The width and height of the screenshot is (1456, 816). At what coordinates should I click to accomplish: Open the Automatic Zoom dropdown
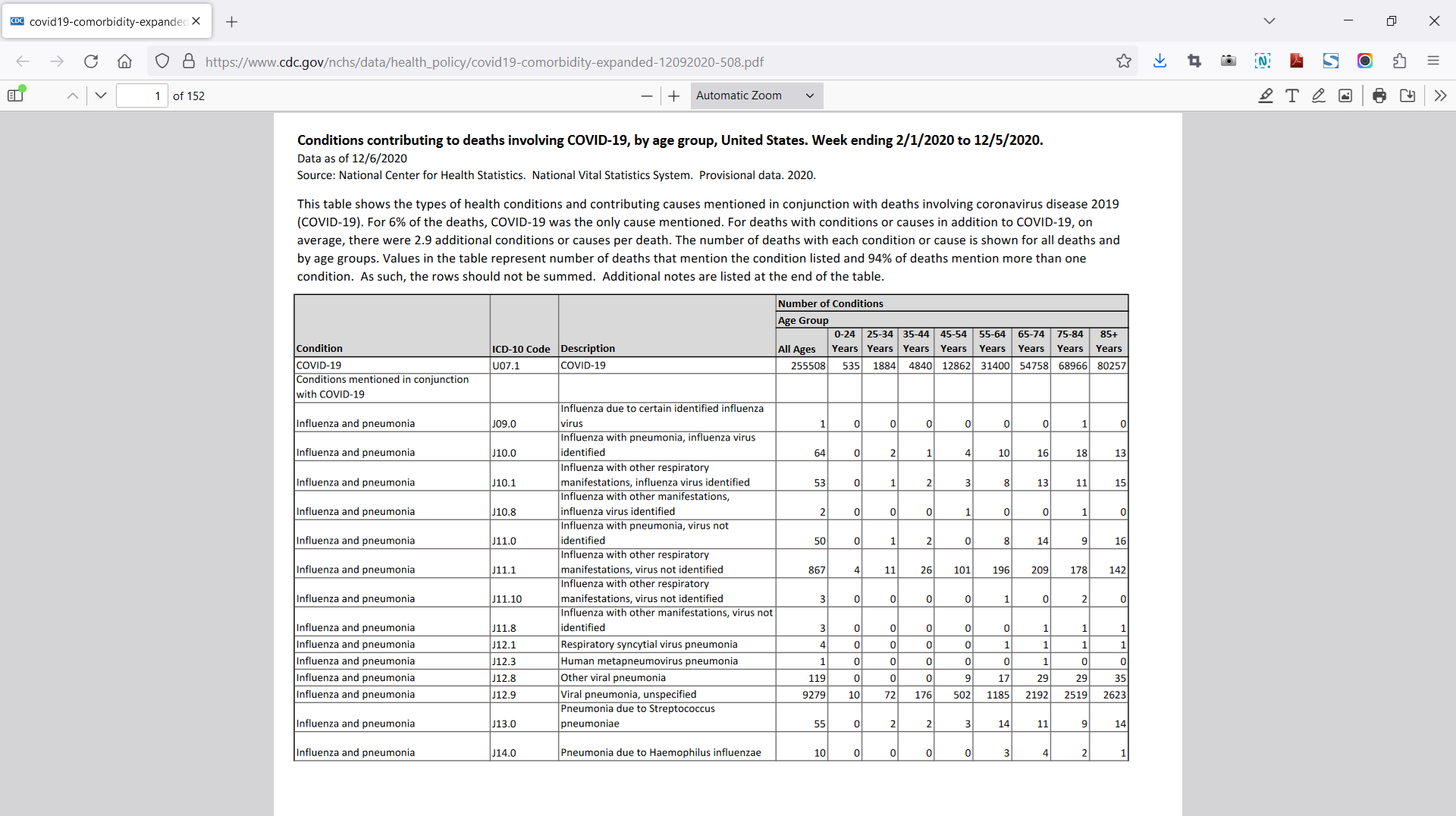pyautogui.click(x=756, y=96)
